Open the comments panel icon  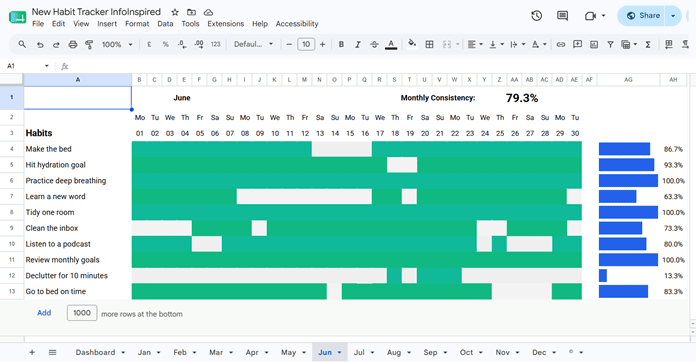(x=562, y=16)
